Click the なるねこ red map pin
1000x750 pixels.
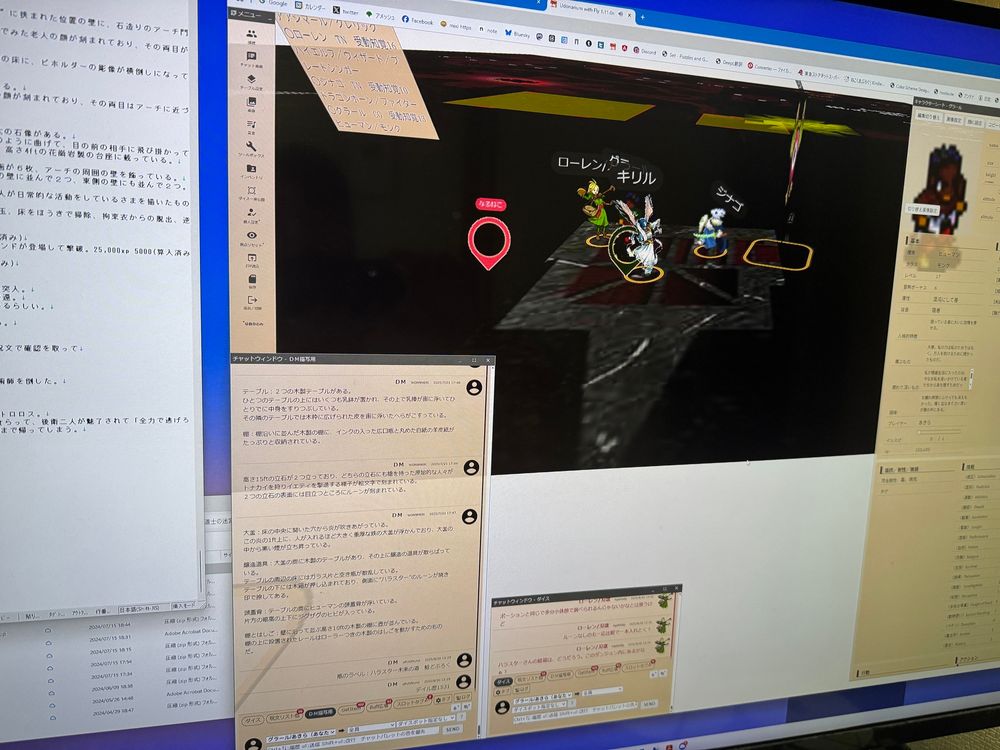(489, 243)
